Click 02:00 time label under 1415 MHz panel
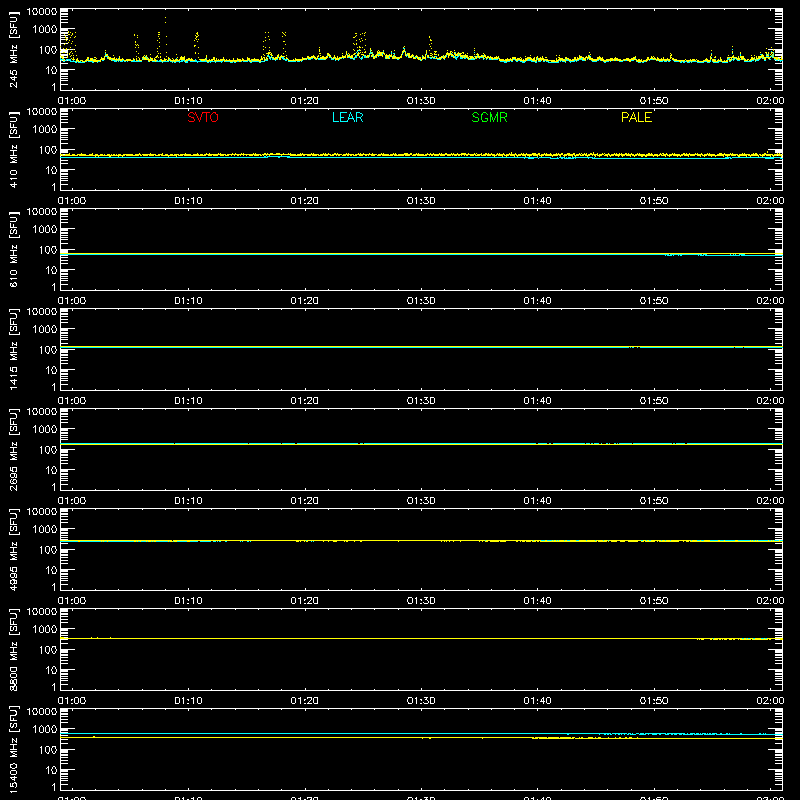This screenshot has height=800, width=800. tap(770, 401)
